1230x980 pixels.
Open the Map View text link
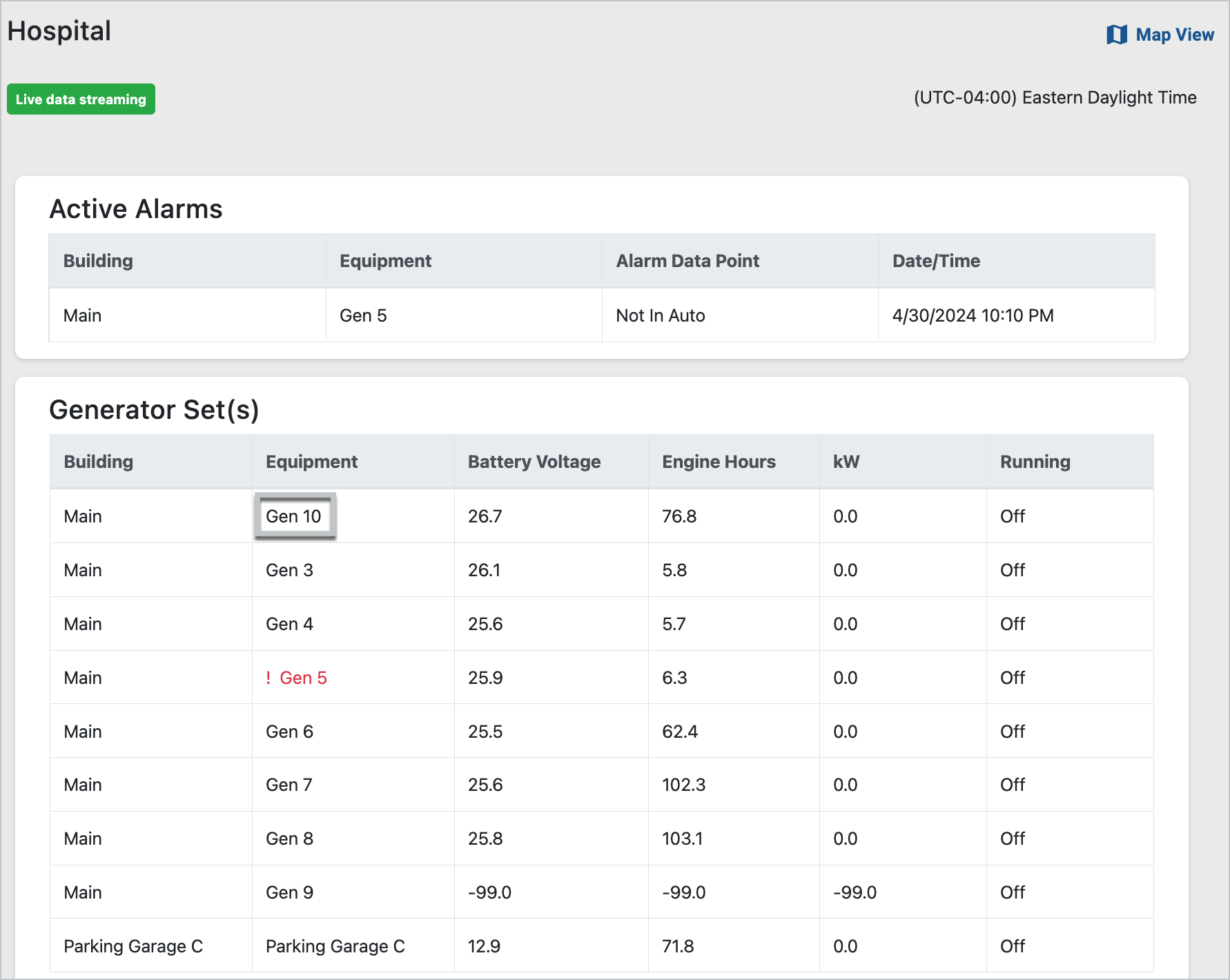(1174, 35)
